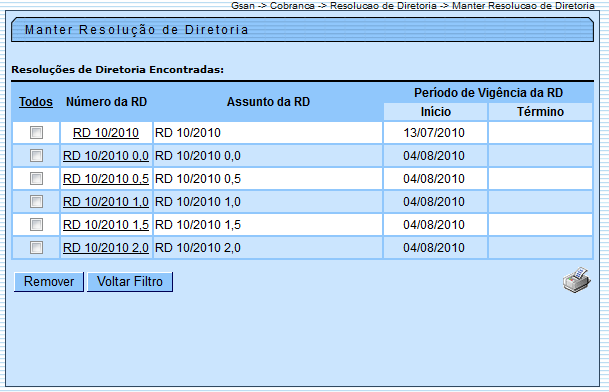Click the Início column header
The height and width of the screenshot is (392, 609).
point(436,112)
